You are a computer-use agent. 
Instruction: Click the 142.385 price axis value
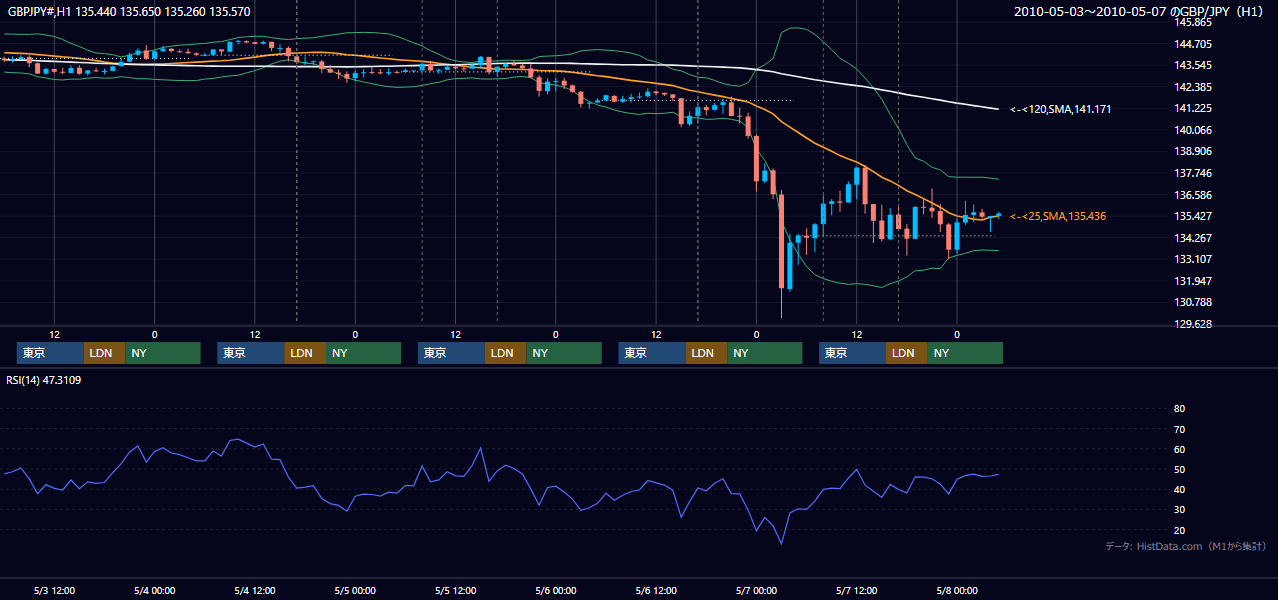click(x=1192, y=87)
